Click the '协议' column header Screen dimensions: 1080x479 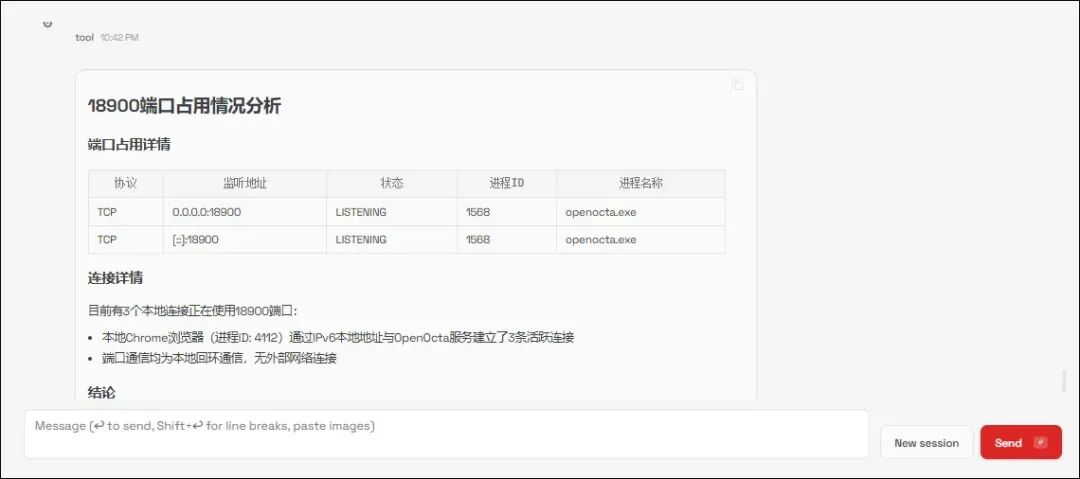tap(125, 183)
